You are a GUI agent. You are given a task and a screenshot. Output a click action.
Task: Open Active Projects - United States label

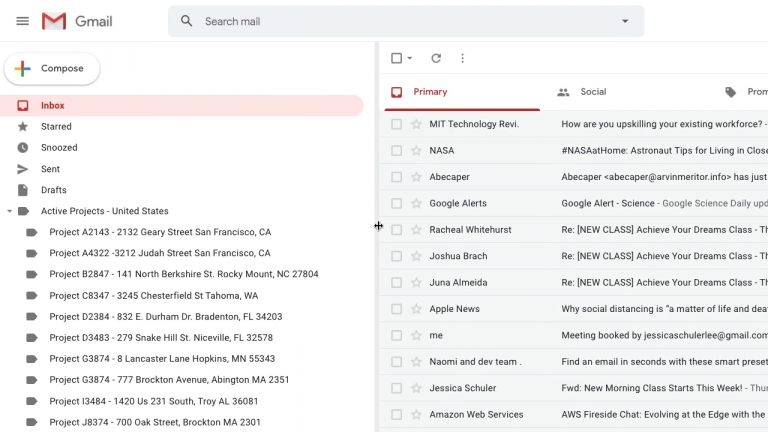(105, 211)
